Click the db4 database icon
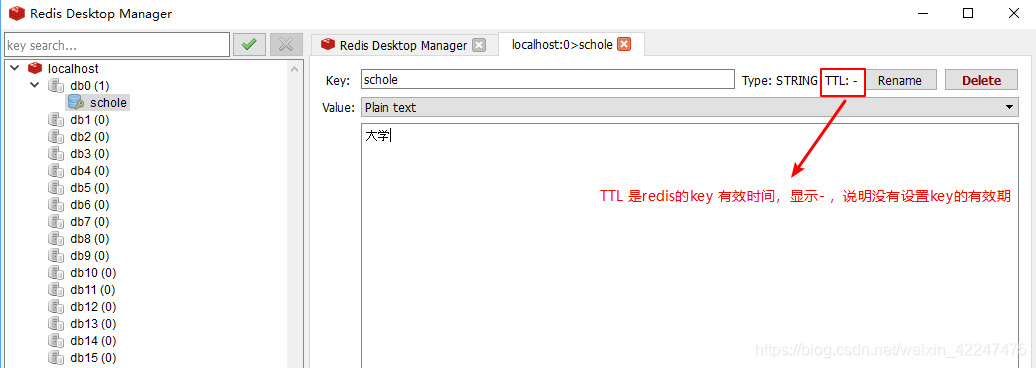This screenshot has width=1036, height=368. pos(56,170)
